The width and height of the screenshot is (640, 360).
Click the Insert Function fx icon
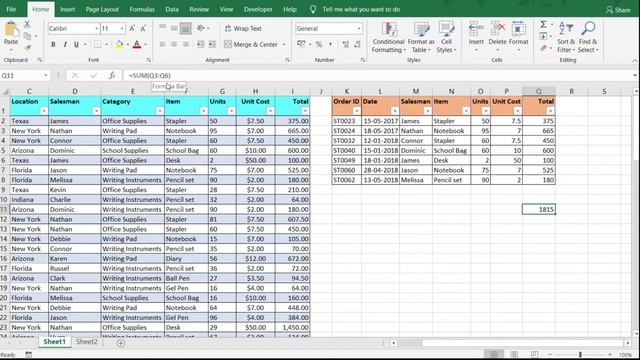coord(112,75)
